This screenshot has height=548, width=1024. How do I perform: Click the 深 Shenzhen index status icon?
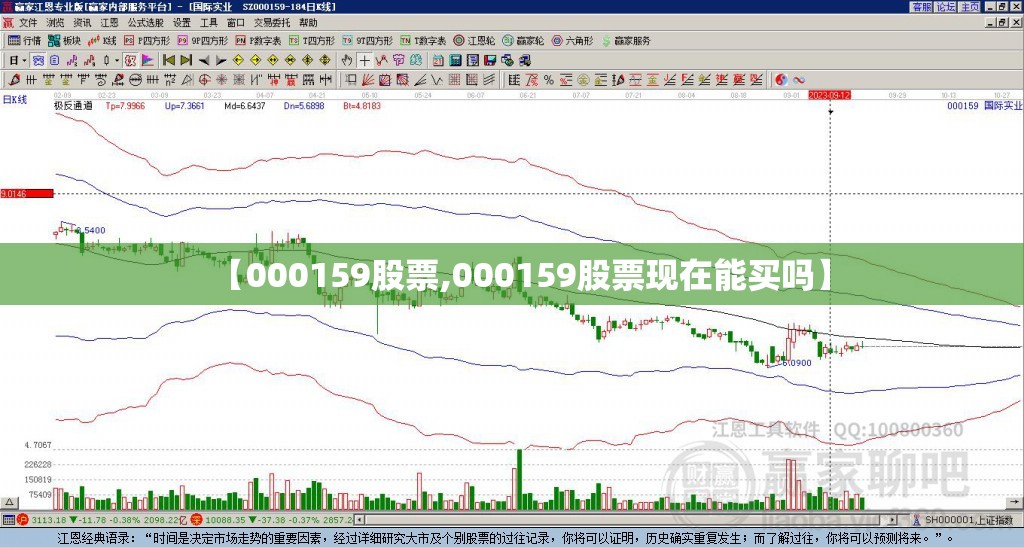pyautogui.click(x=196, y=520)
